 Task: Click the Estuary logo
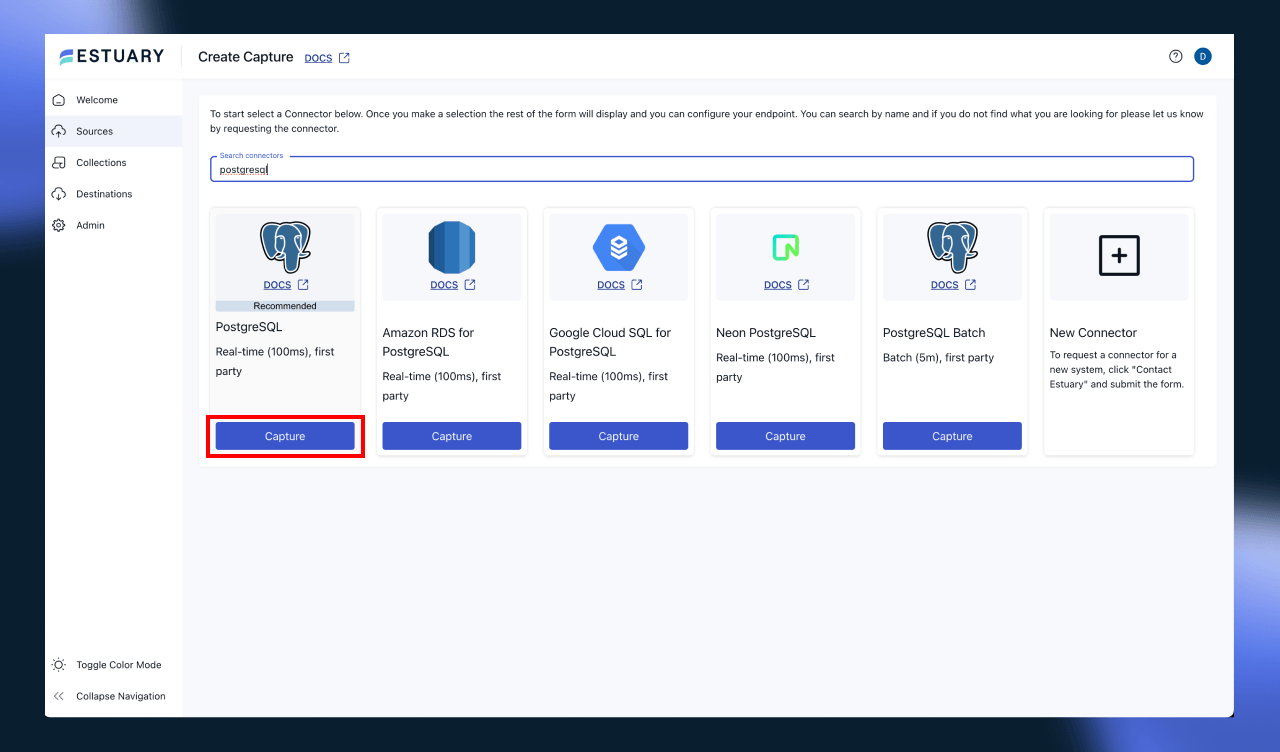point(111,57)
